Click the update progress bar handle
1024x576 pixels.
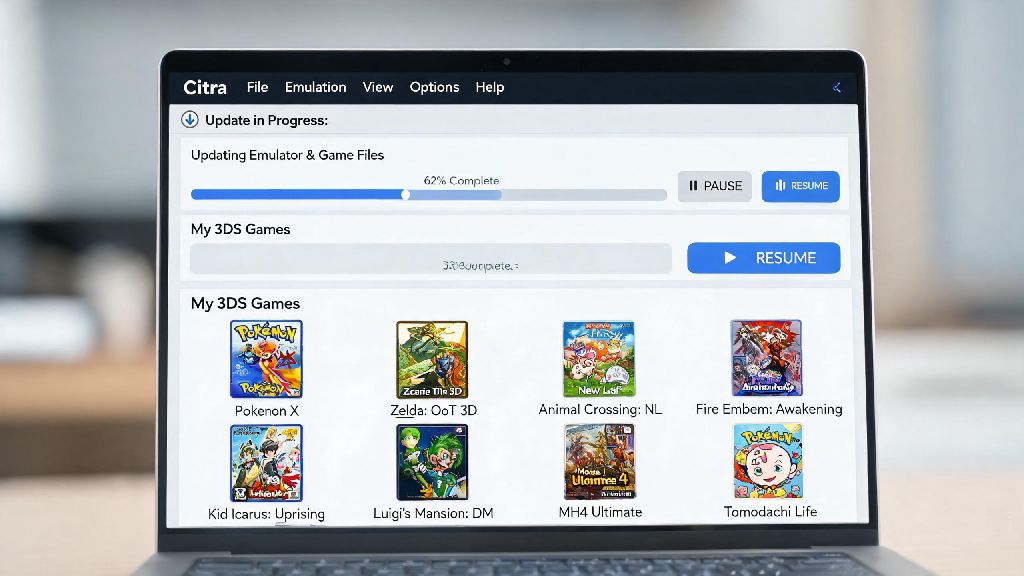click(x=406, y=195)
